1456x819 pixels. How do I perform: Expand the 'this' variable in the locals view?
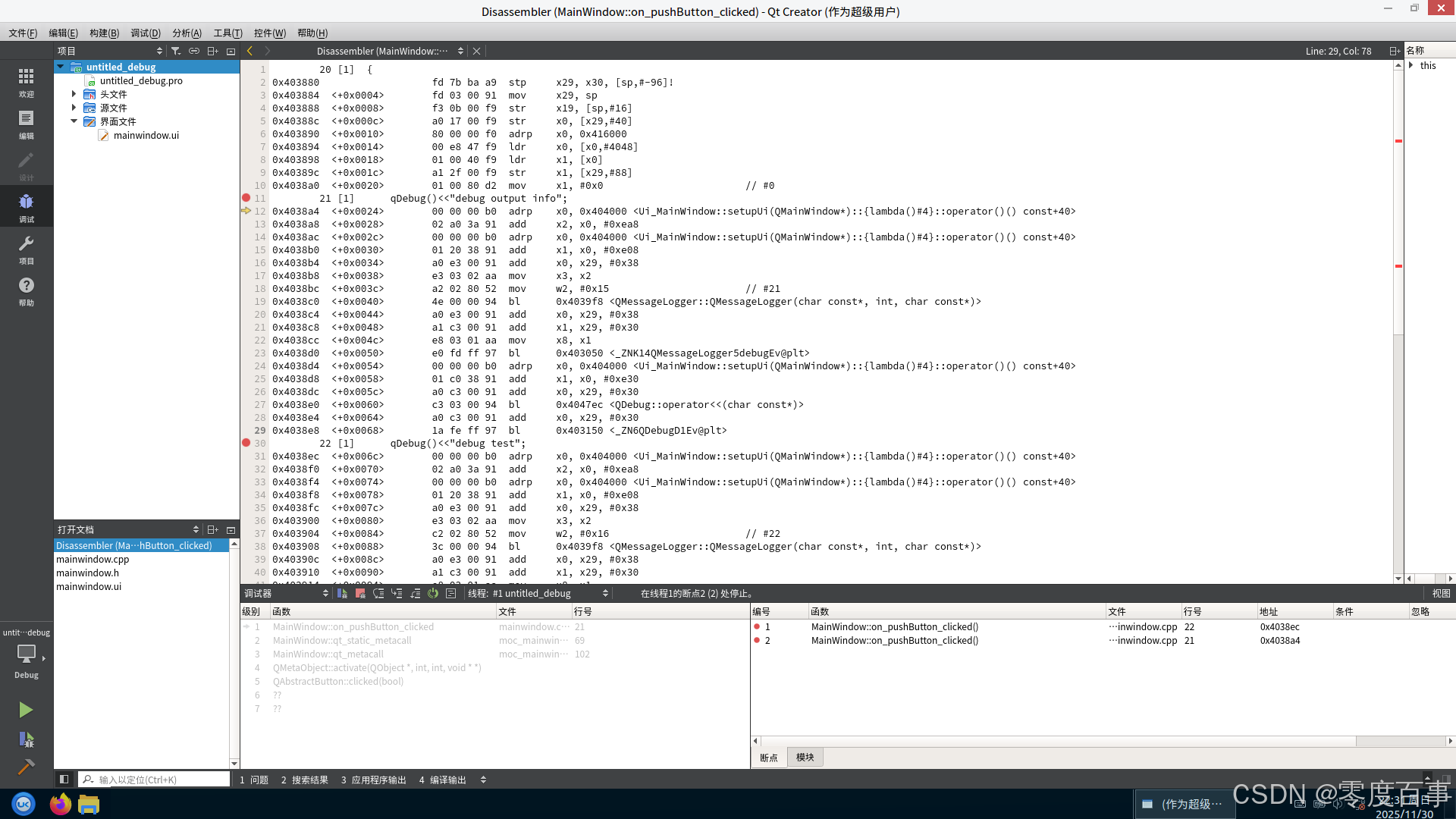coord(1411,66)
